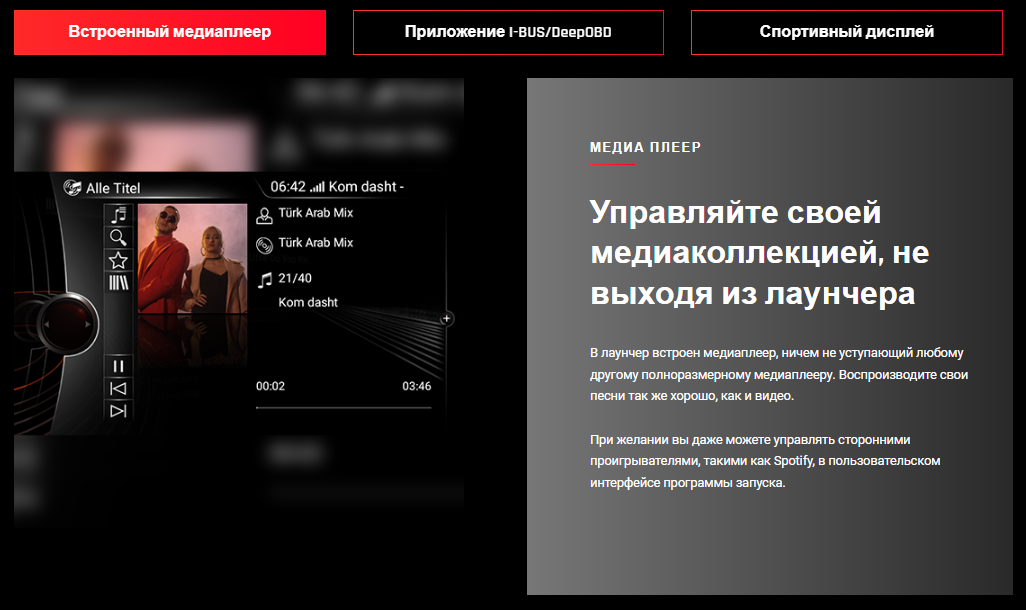
Task: Click the Alle Titel heading
Action: [x=113, y=188]
